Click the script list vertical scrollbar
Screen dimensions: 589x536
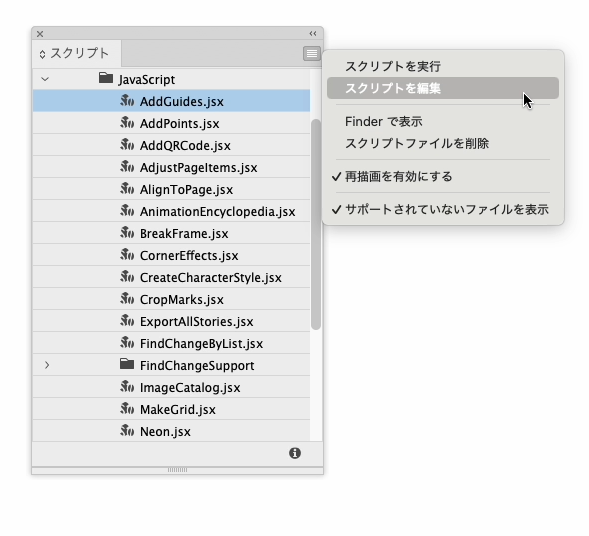(x=316, y=225)
